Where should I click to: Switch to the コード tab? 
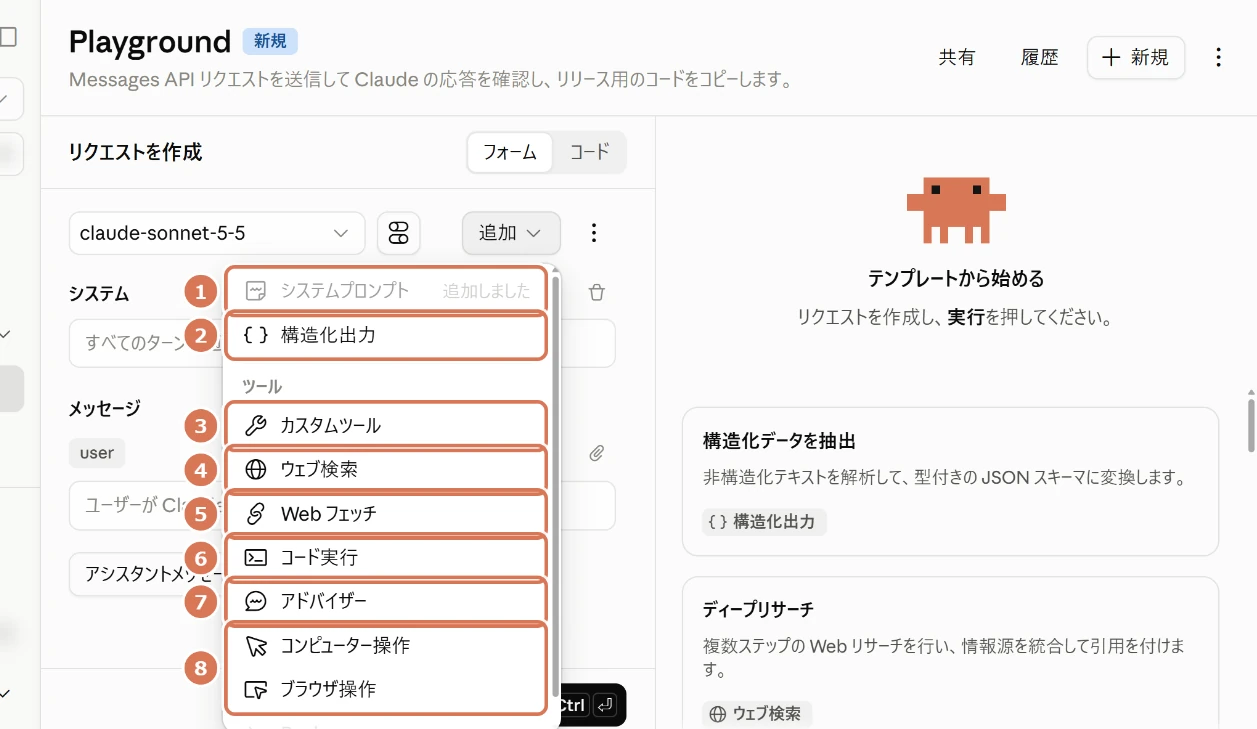click(x=589, y=152)
